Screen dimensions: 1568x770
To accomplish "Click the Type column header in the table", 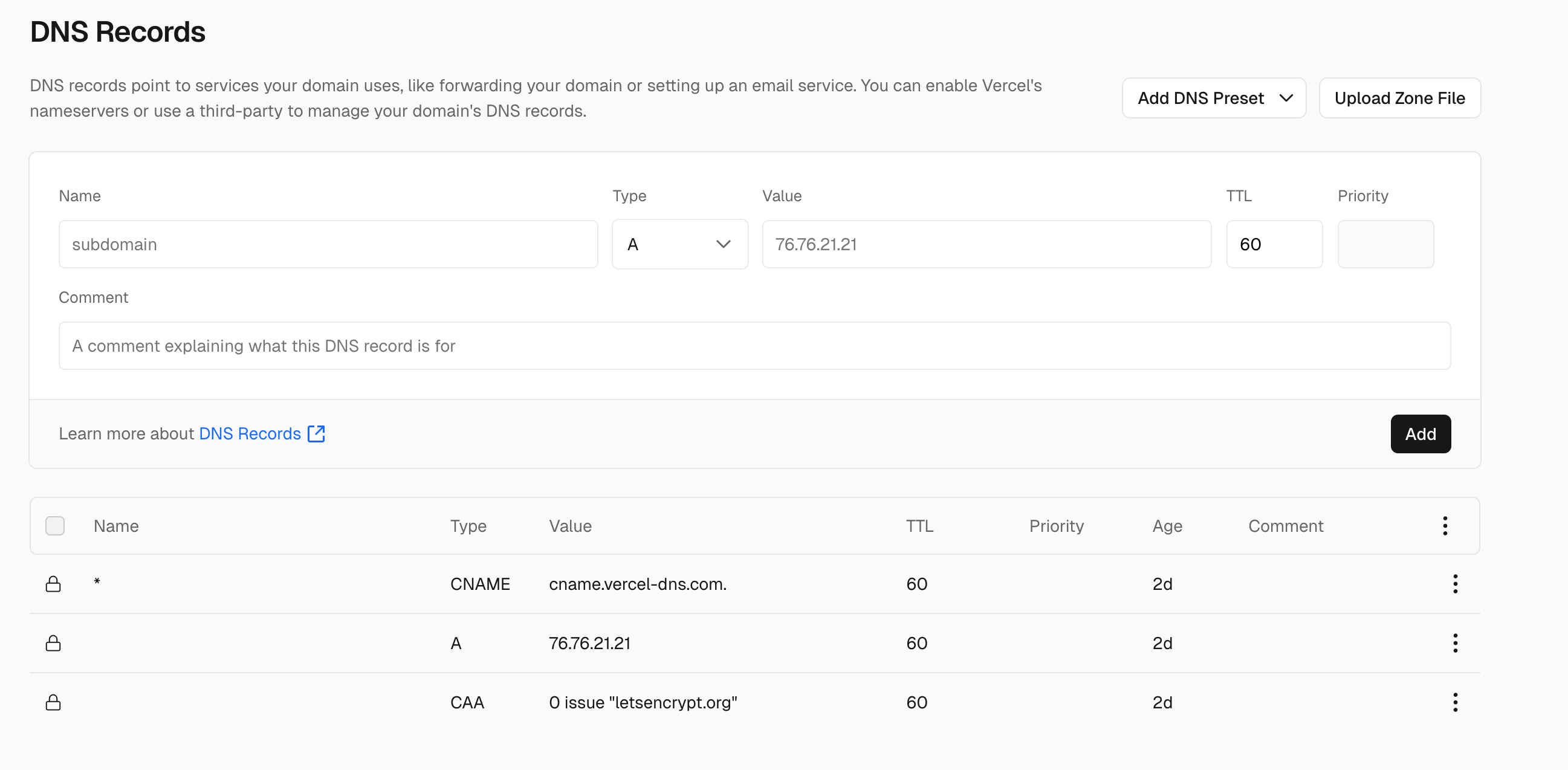I will click(468, 526).
